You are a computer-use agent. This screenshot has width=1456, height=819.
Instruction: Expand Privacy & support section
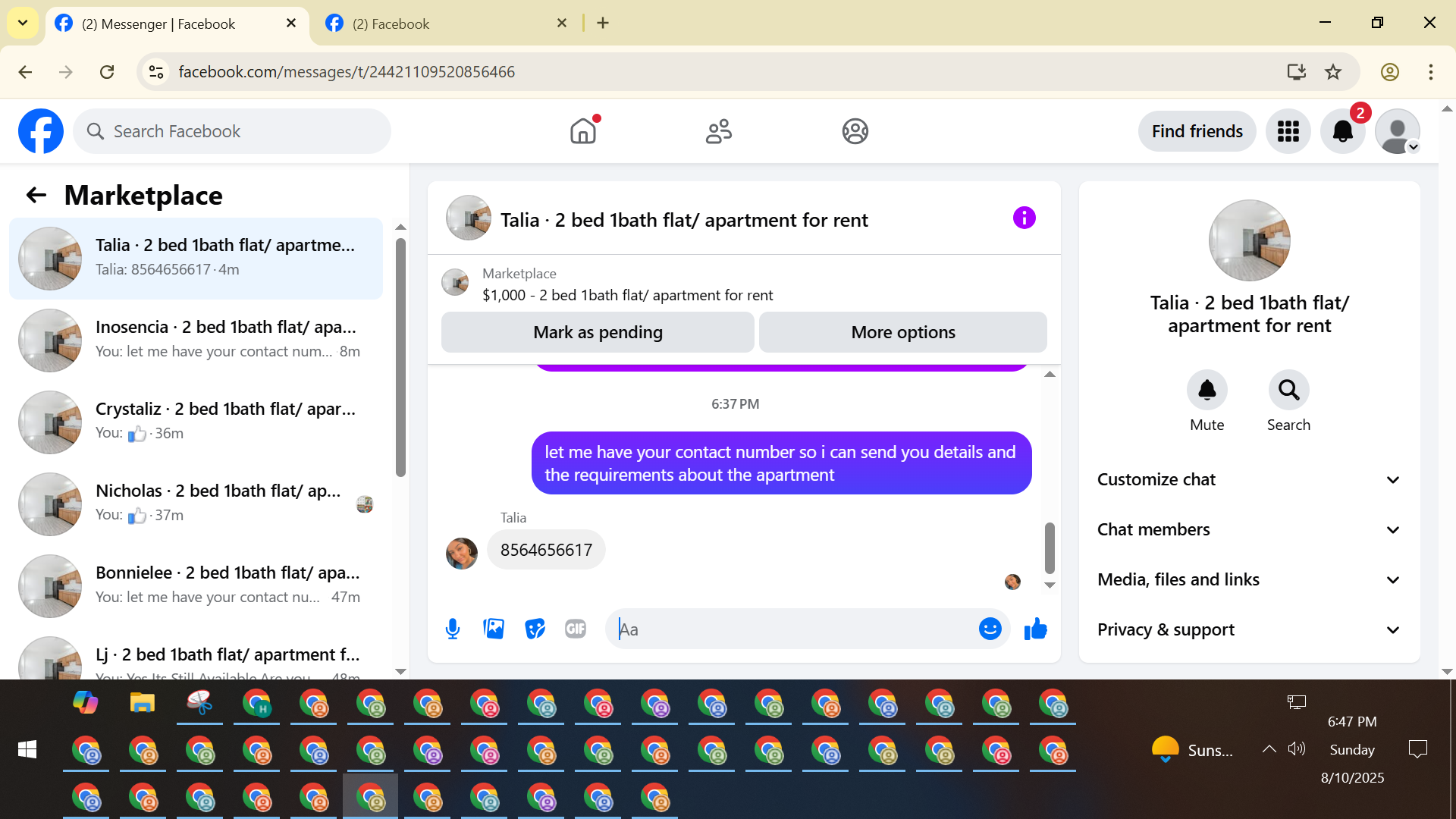tap(1248, 629)
